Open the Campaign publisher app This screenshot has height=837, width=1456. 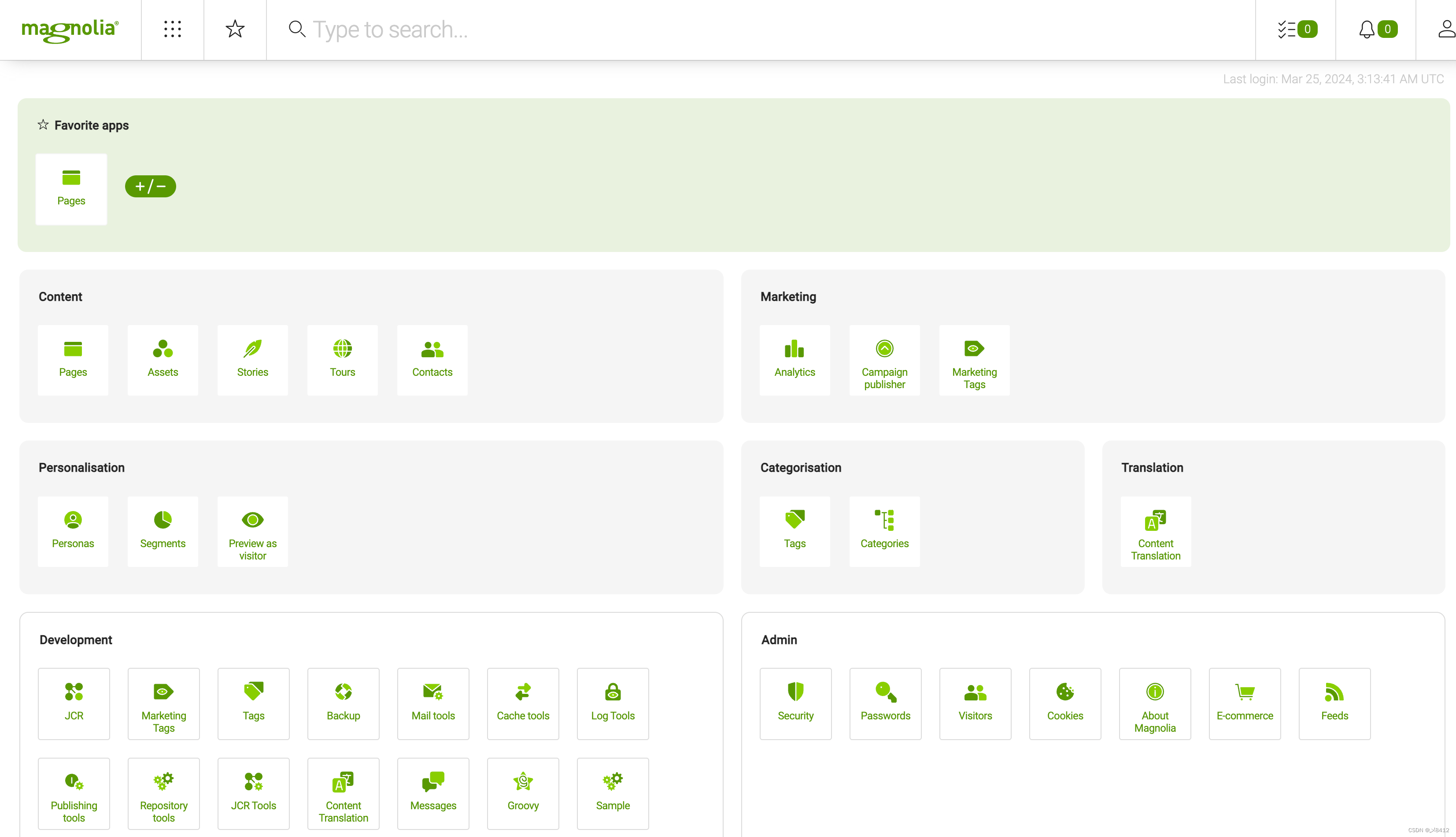pyautogui.click(x=884, y=359)
